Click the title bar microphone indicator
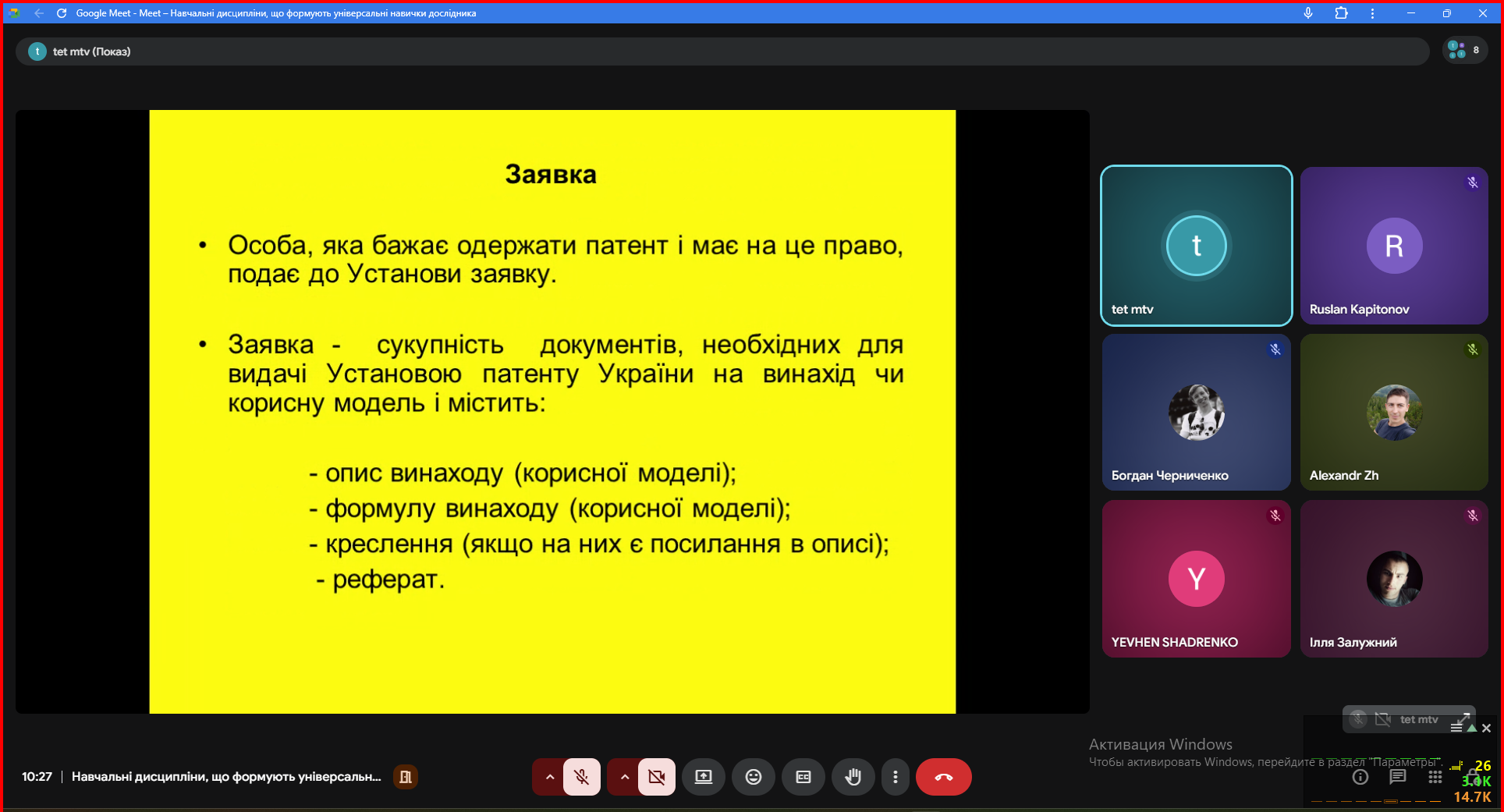 click(x=1308, y=13)
